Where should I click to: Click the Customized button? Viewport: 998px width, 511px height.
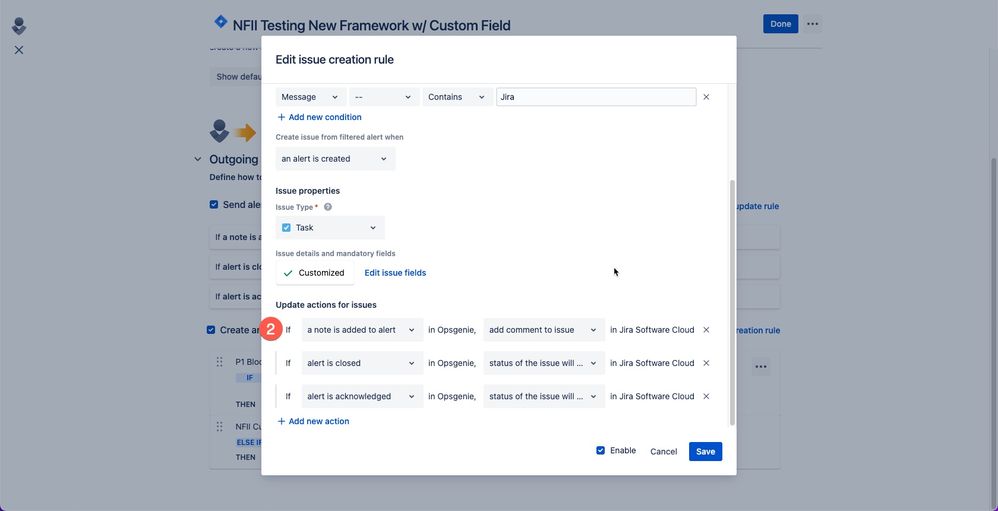click(x=315, y=273)
